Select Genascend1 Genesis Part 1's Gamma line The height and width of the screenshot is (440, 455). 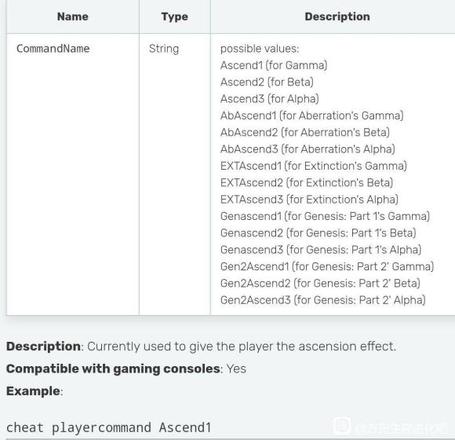(325, 216)
